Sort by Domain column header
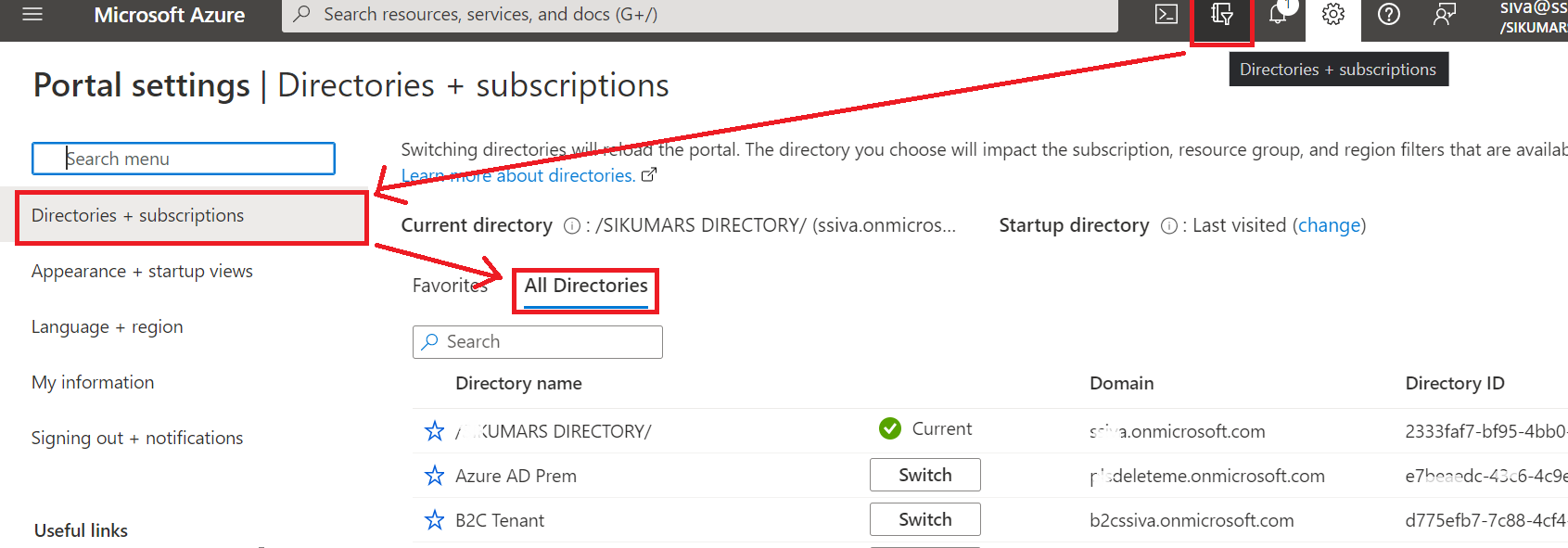The image size is (1568, 548). click(1122, 384)
